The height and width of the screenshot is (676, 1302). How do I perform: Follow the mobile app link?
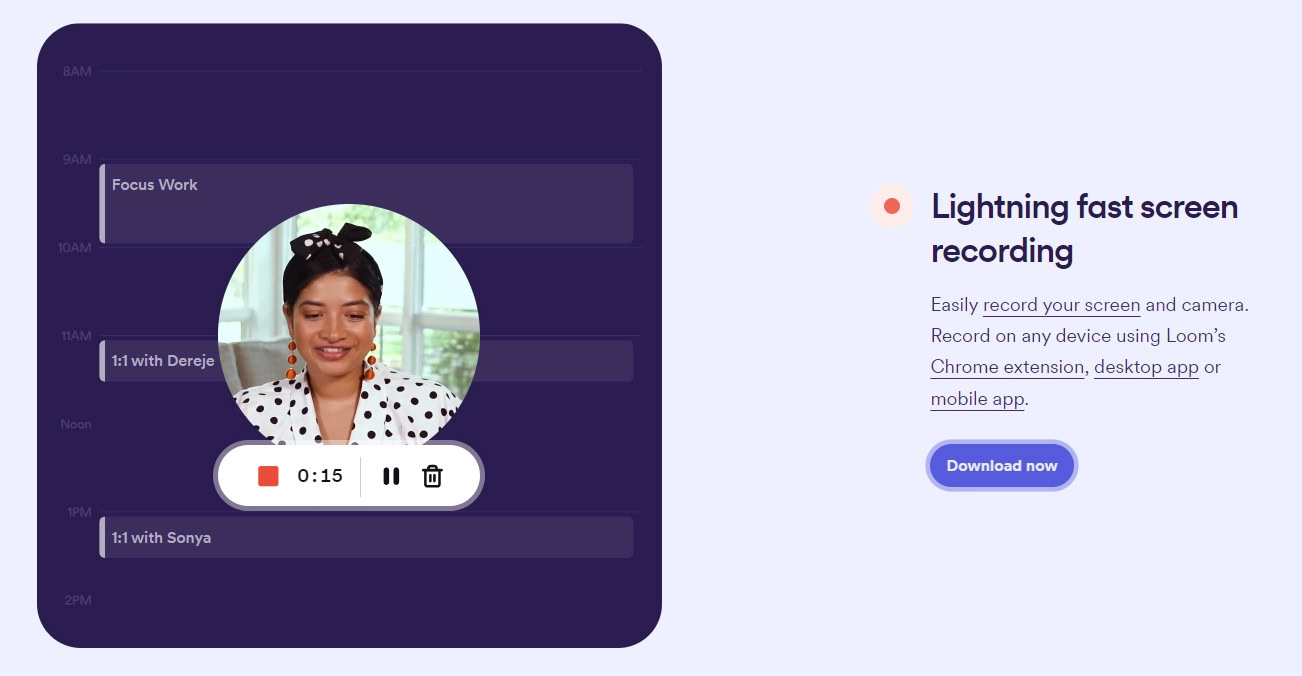pyautogui.click(x=977, y=399)
